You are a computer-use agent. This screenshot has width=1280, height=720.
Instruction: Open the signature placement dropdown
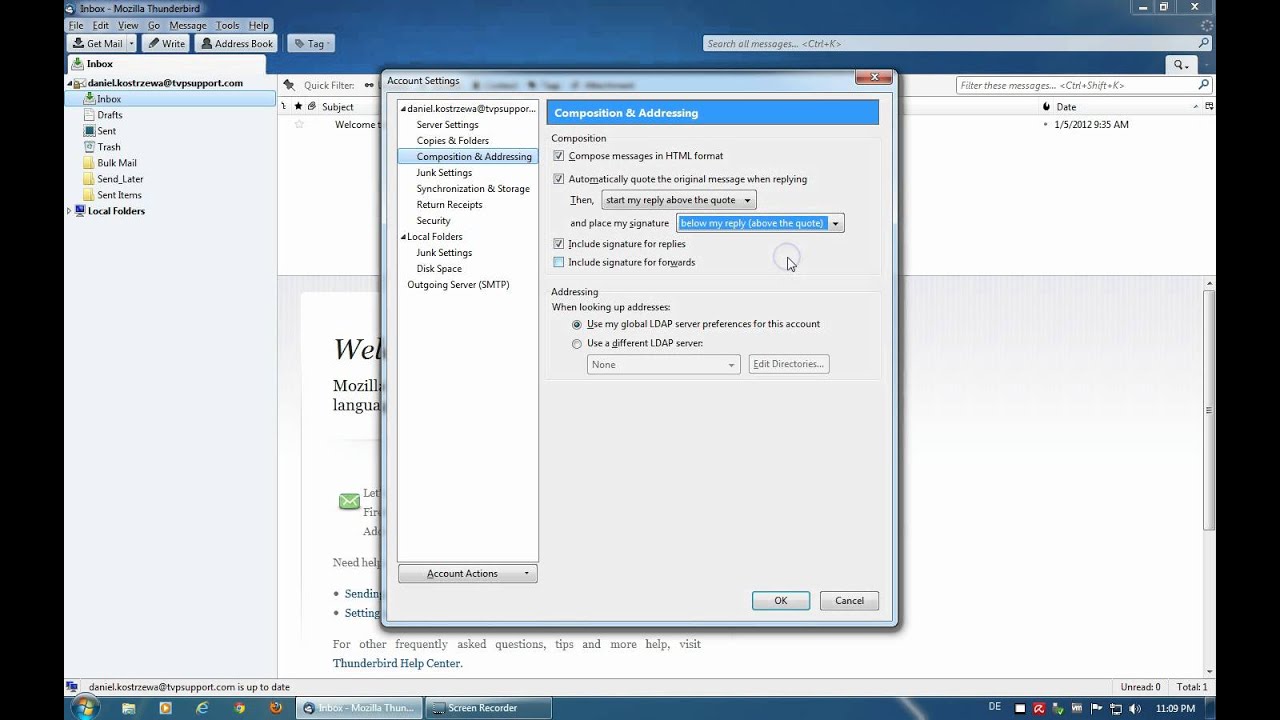[x=760, y=223]
